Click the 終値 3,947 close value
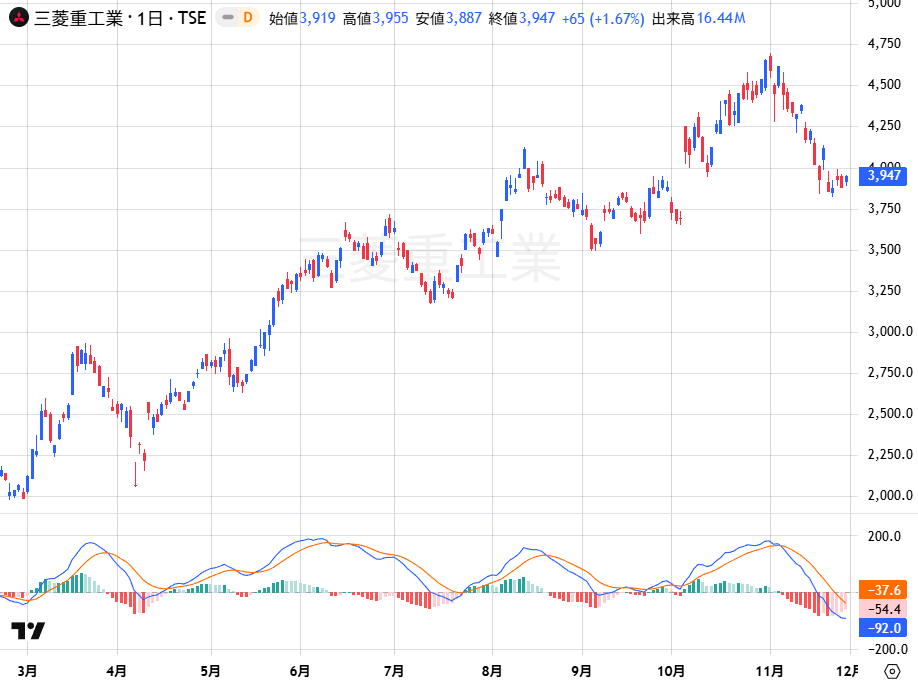Screen dimensions: 918x683 pos(522,18)
